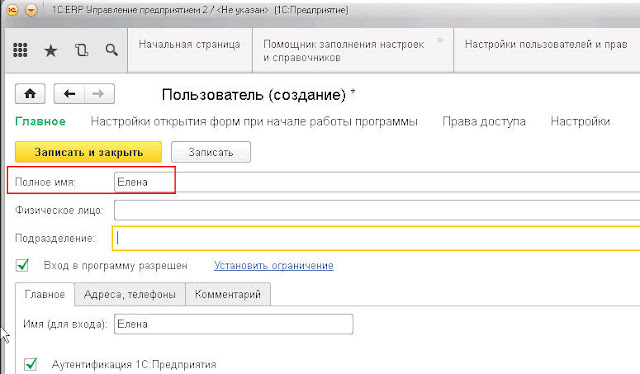
Task: Open the Права доступа section
Action: pyautogui.click(x=484, y=122)
